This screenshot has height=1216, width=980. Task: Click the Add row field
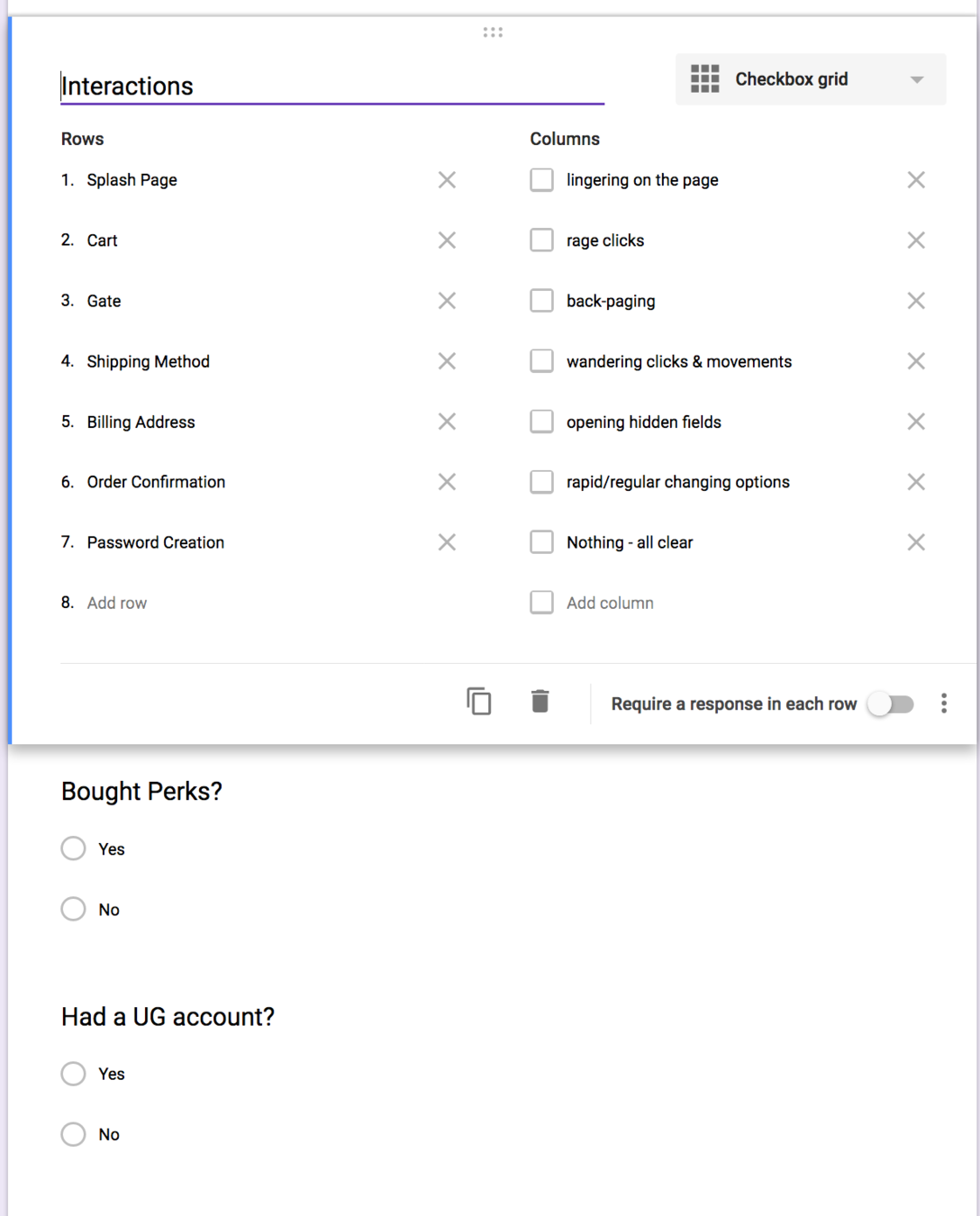117,603
